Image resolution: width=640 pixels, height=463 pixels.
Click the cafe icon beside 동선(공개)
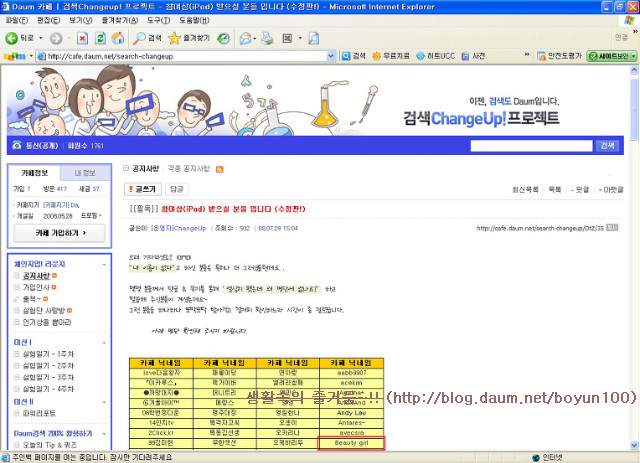(17, 145)
